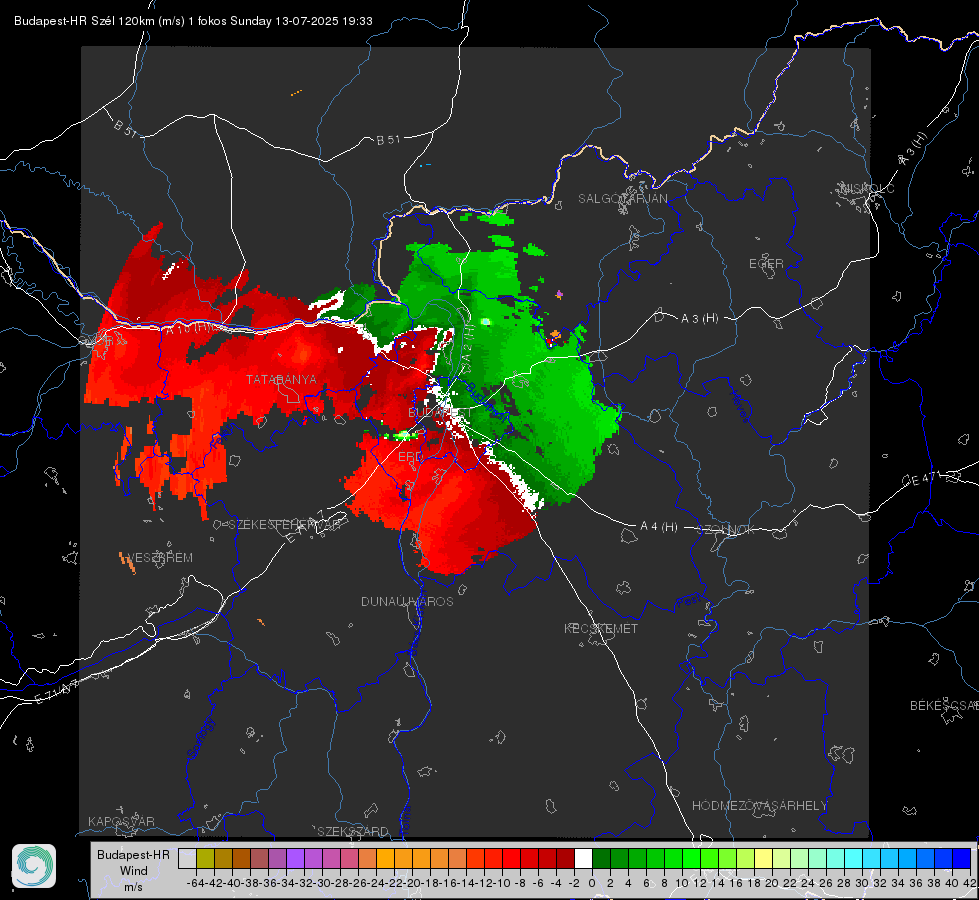Image resolution: width=979 pixels, height=900 pixels.
Task: Click the swirl logo icon beside the legend
Action: (34, 866)
